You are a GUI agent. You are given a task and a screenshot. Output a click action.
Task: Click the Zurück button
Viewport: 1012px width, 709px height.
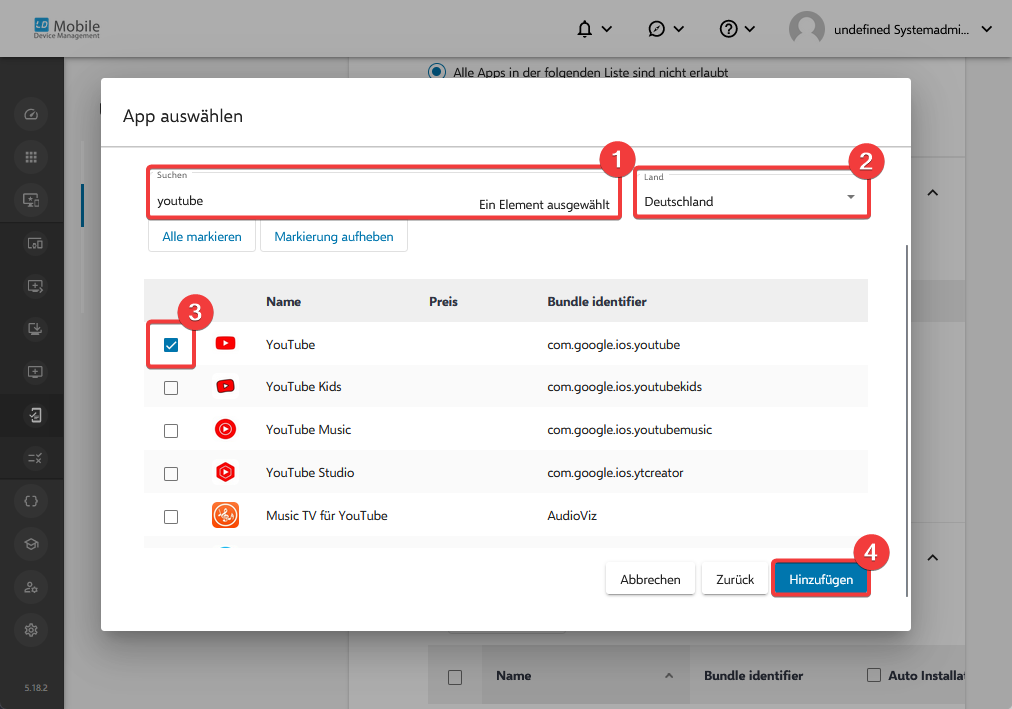[734, 579]
